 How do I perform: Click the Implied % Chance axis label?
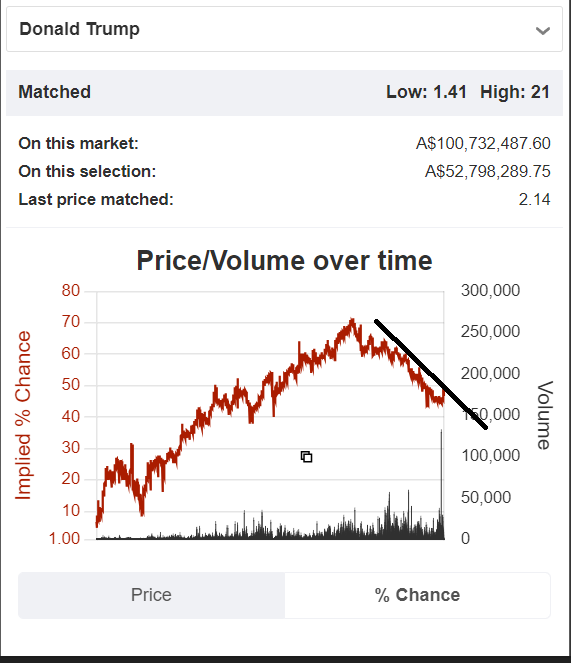[23, 415]
